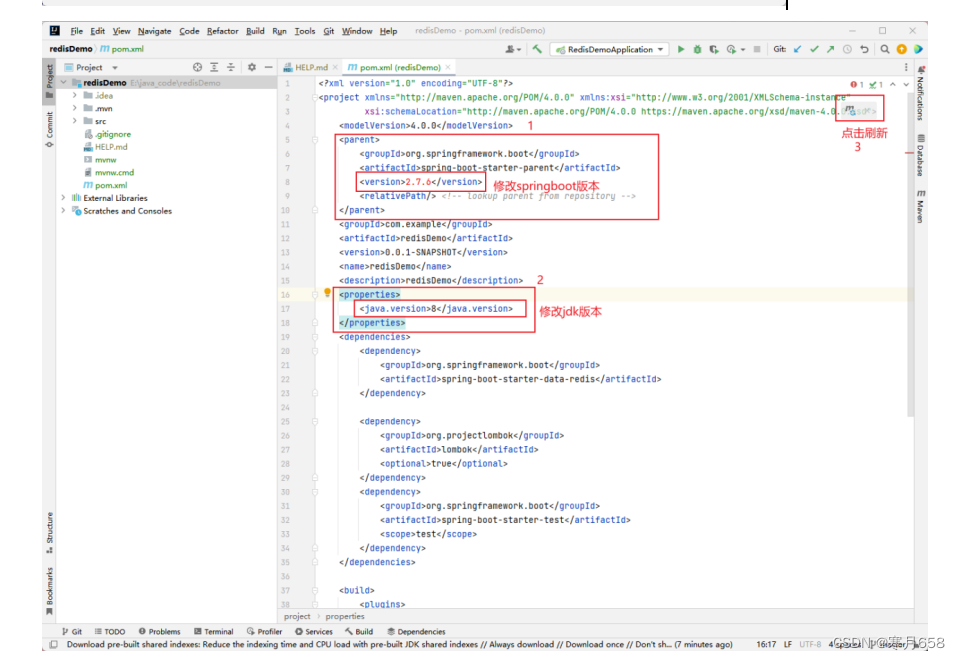
Task: Update project with Git blue arrow
Action: coord(797,49)
